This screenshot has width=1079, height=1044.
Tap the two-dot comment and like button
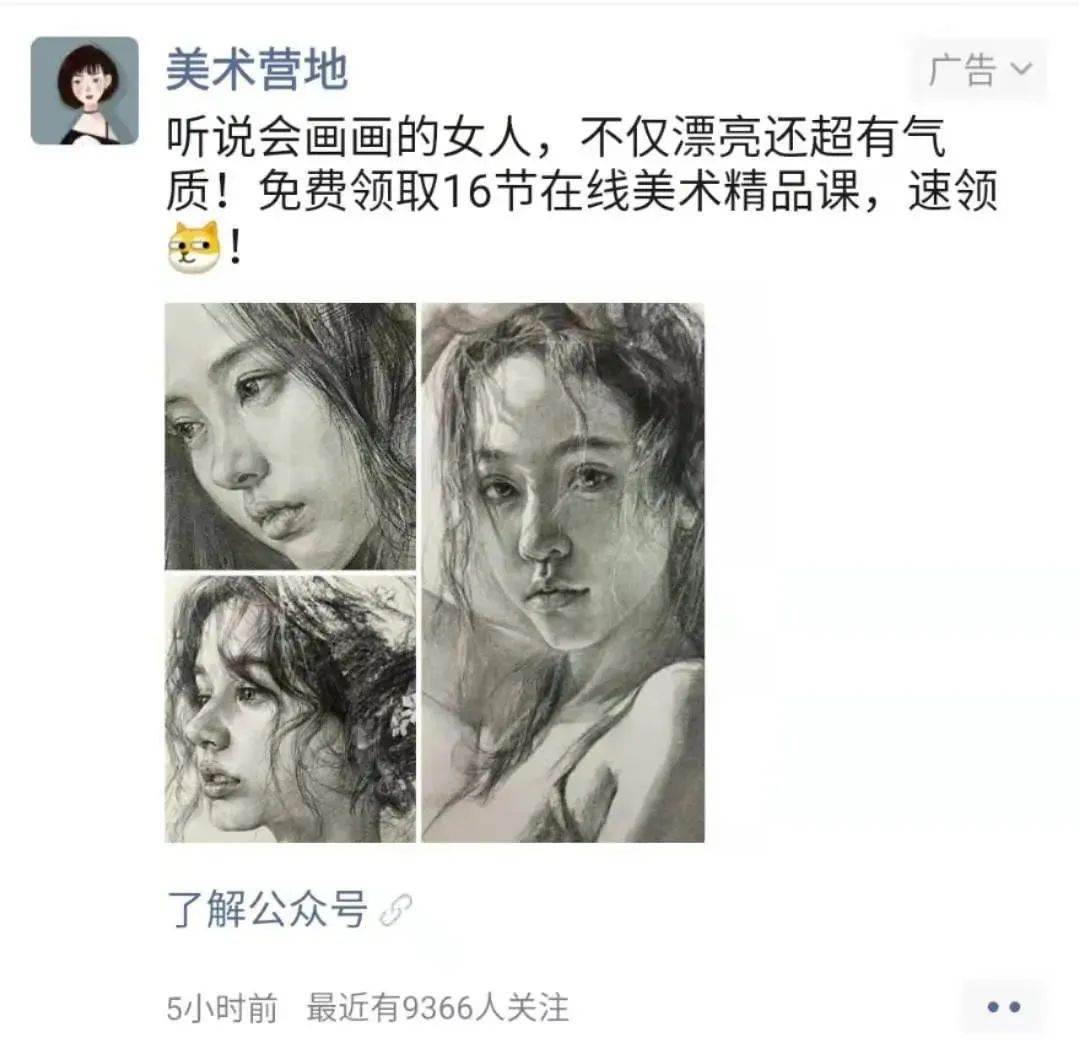(x=1003, y=1007)
